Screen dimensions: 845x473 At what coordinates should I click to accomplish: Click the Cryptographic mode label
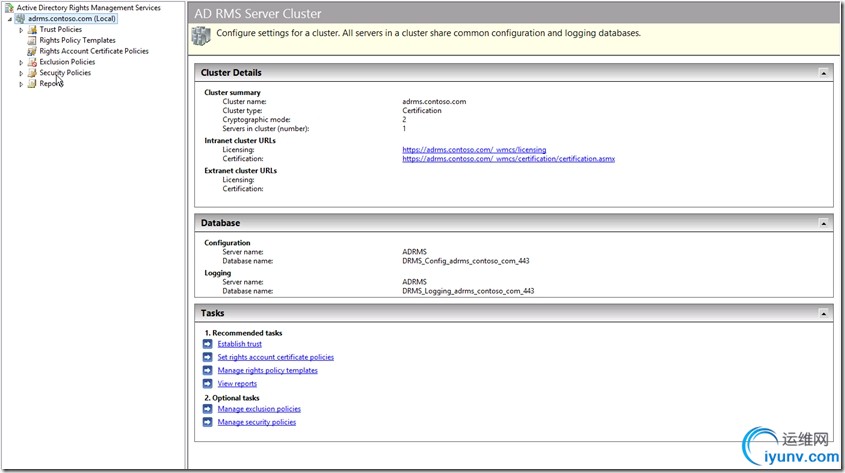click(x=257, y=120)
